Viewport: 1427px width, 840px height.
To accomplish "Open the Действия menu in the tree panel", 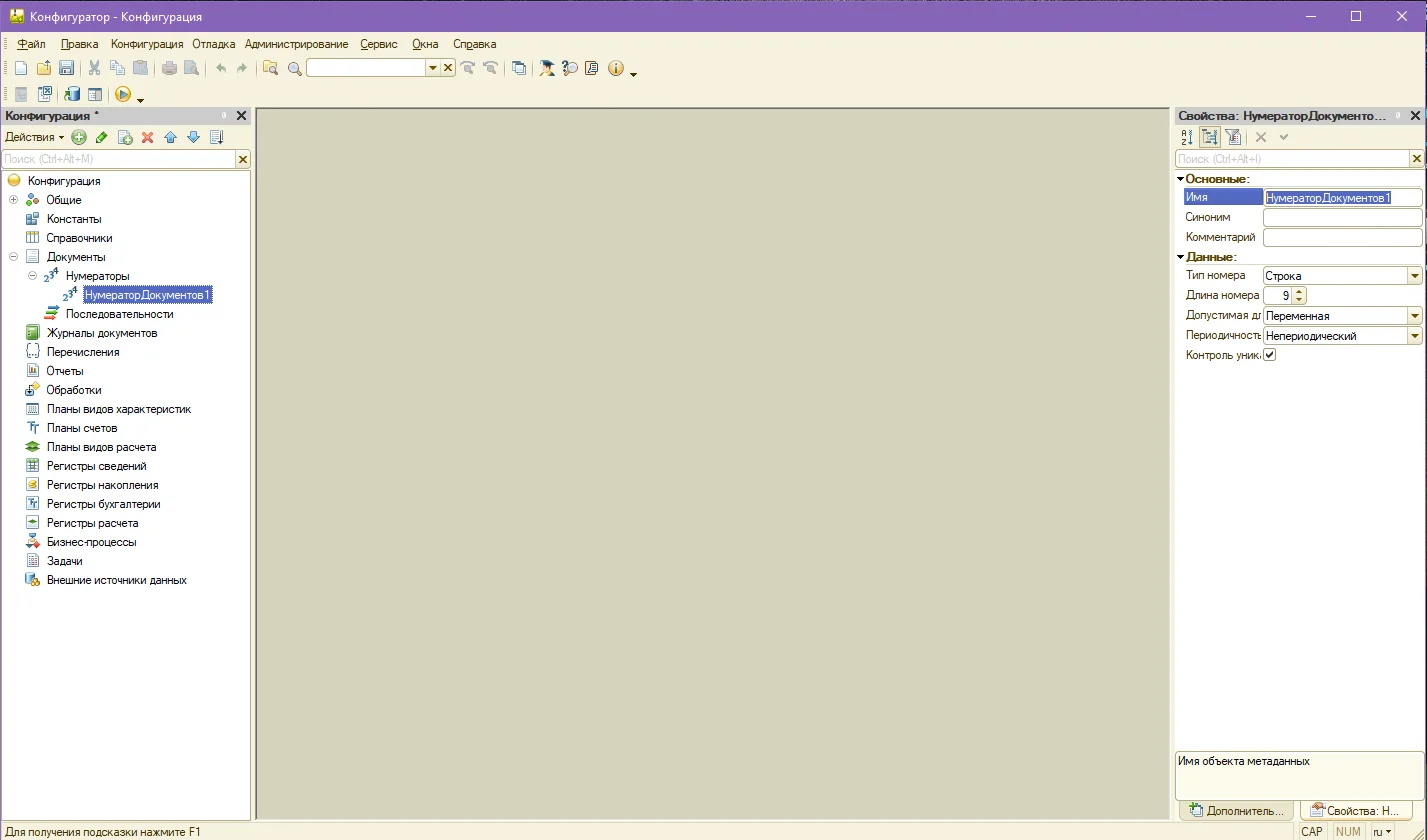I will (x=33, y=137).
